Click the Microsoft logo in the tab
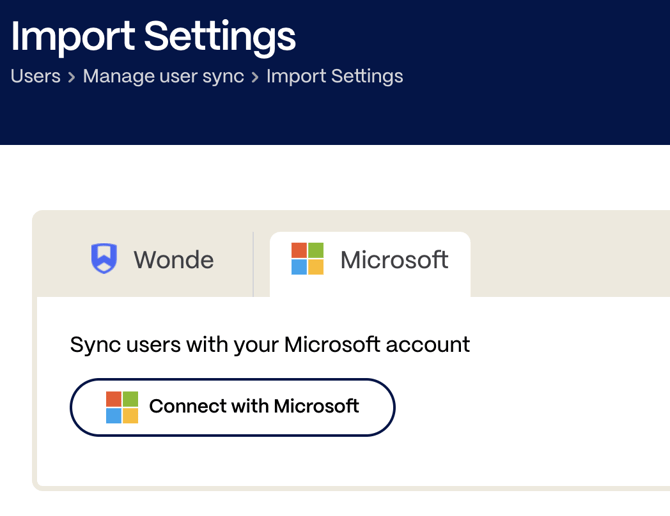 tap(307, 258)
